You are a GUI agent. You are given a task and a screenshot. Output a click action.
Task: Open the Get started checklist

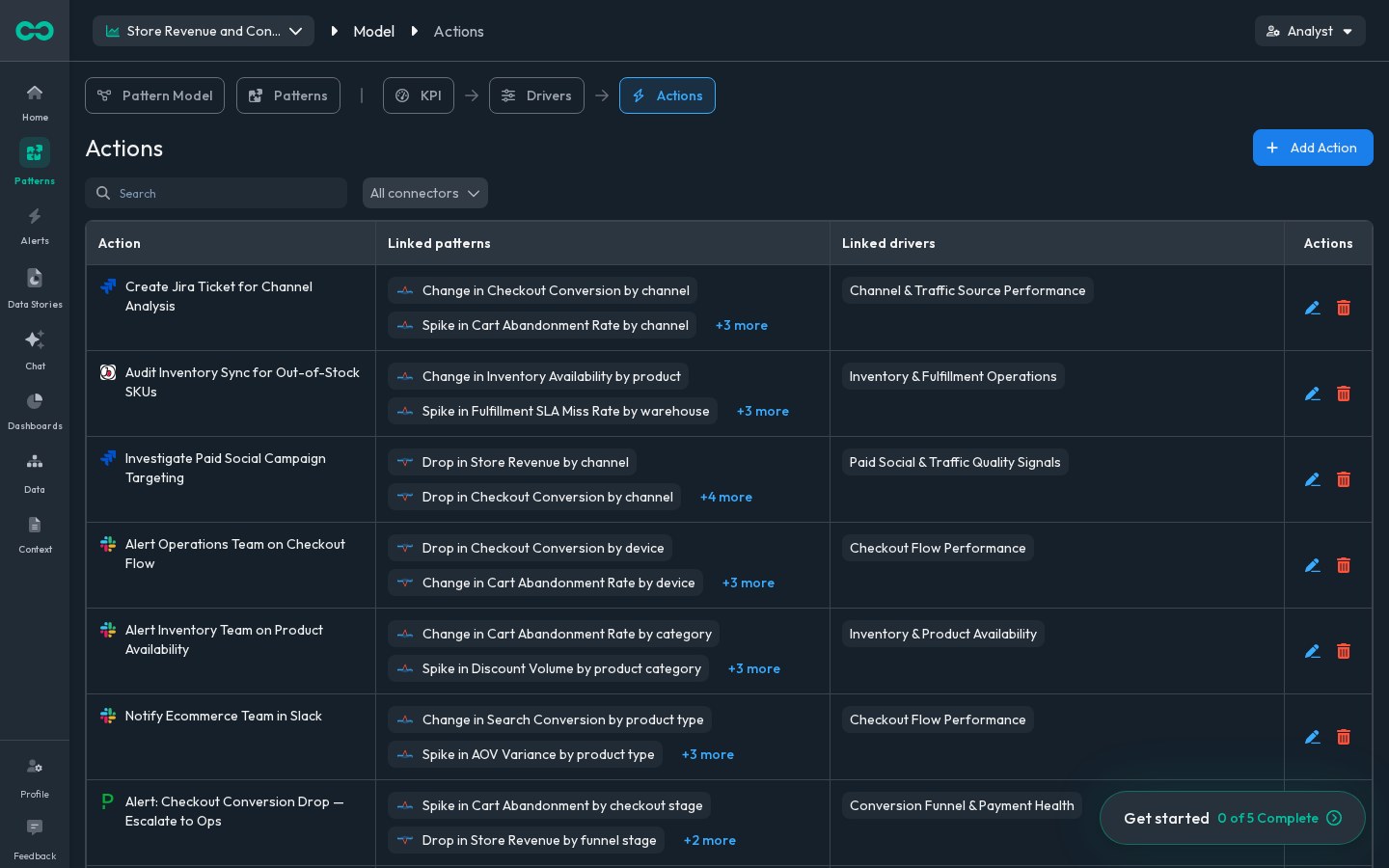(x=1233, y=818)
